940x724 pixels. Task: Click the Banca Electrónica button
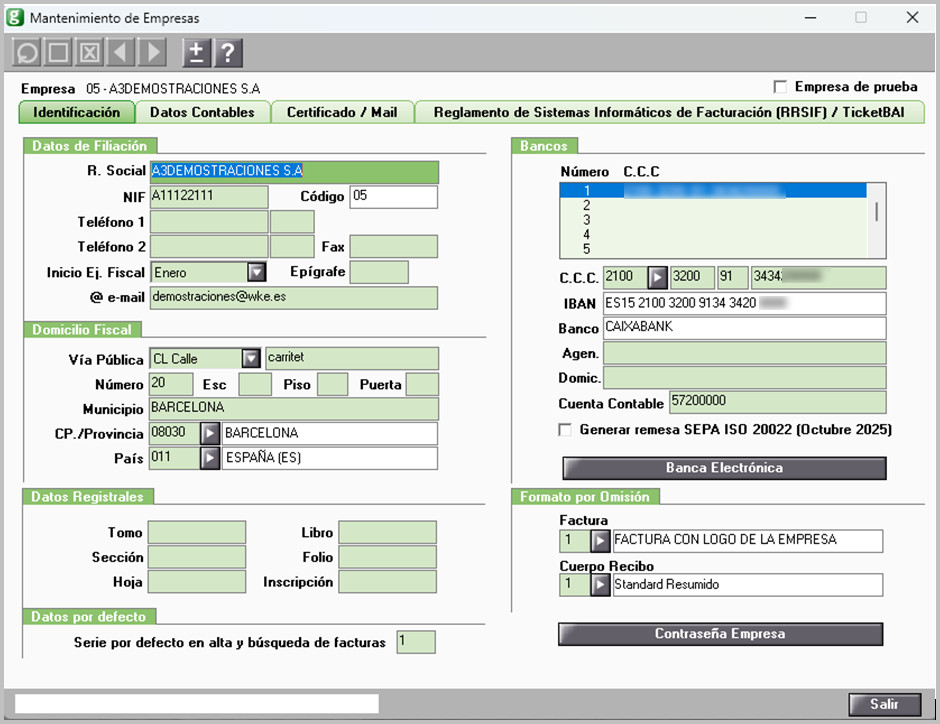click(724, 468)
